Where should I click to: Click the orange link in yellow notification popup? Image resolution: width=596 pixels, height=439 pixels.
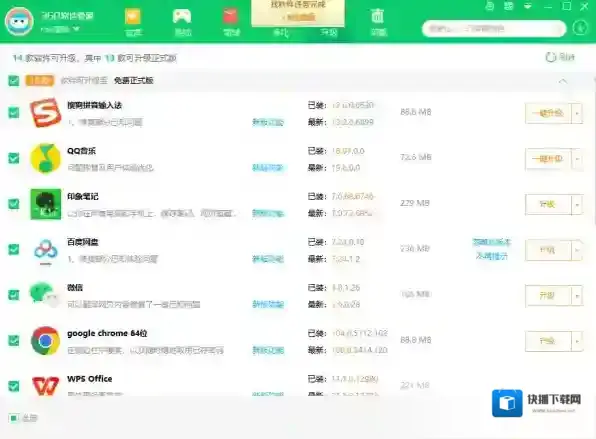300,17
